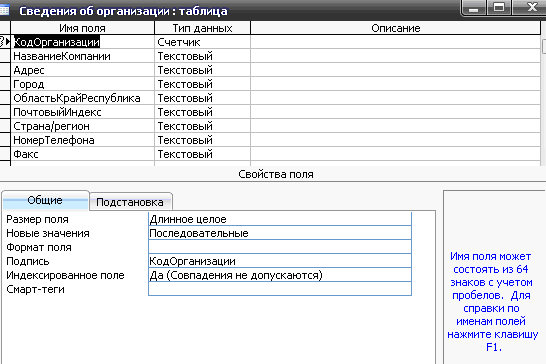Viewport: 546px width, 364px height.
Task: Minimize the table design window
Action: (474, 7)
